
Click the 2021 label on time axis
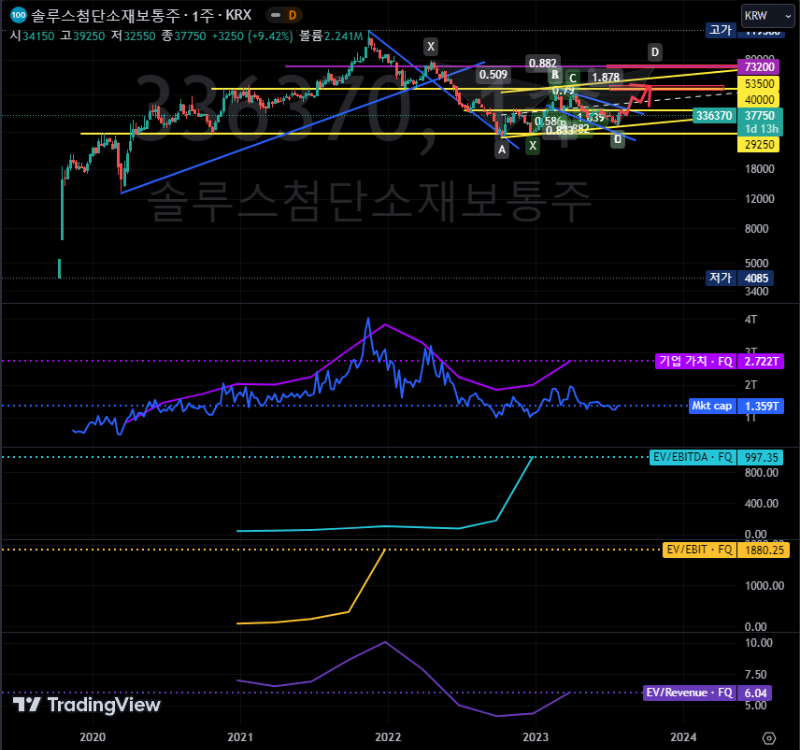pos(240,737)
